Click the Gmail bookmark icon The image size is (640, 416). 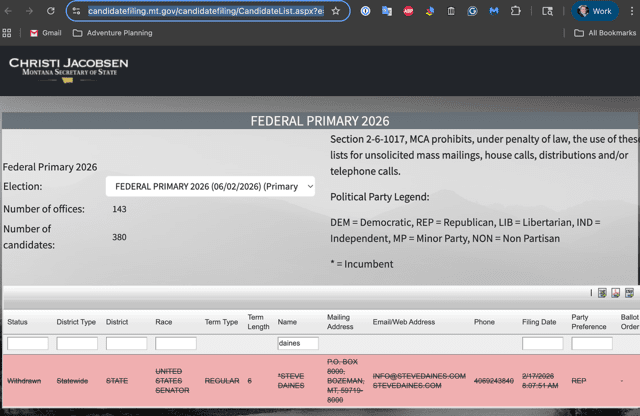[x=34, y=33]
